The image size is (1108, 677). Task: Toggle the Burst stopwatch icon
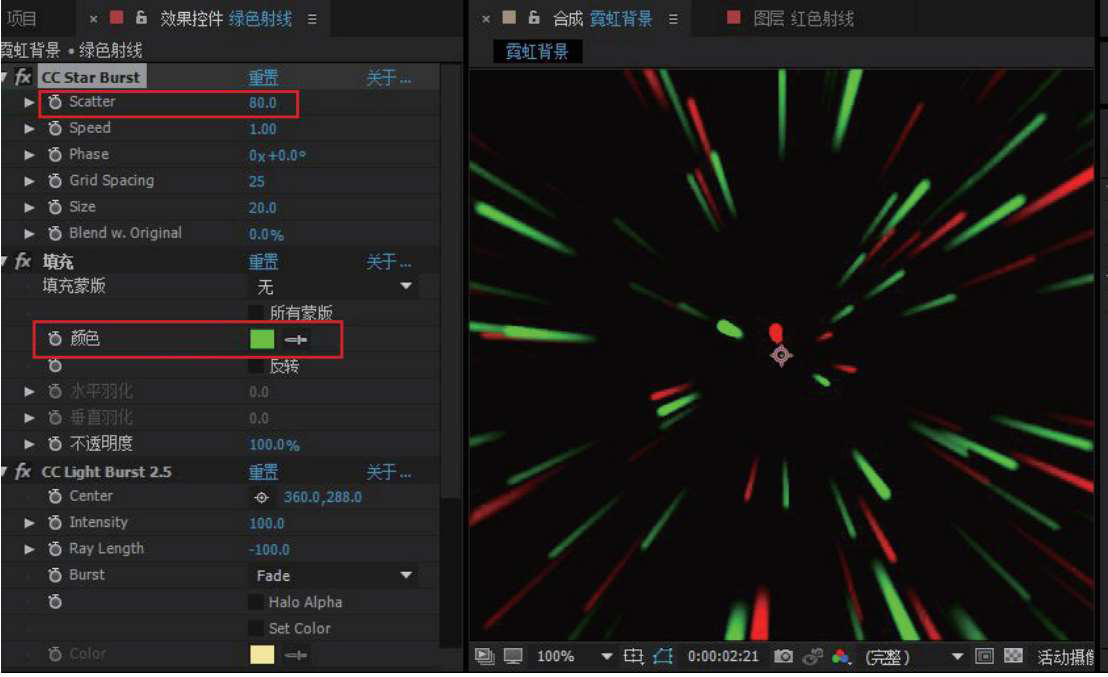coord(55,575)
